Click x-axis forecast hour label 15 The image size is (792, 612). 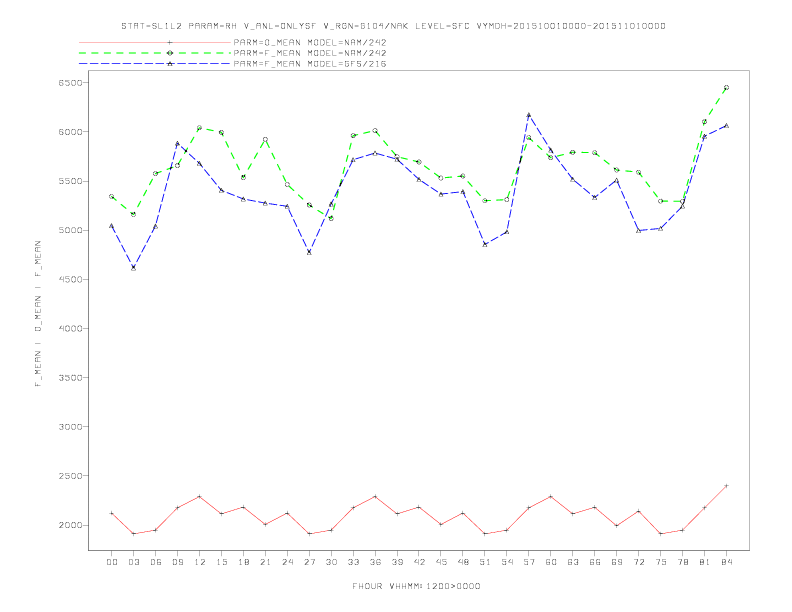[x=221, y=562]
